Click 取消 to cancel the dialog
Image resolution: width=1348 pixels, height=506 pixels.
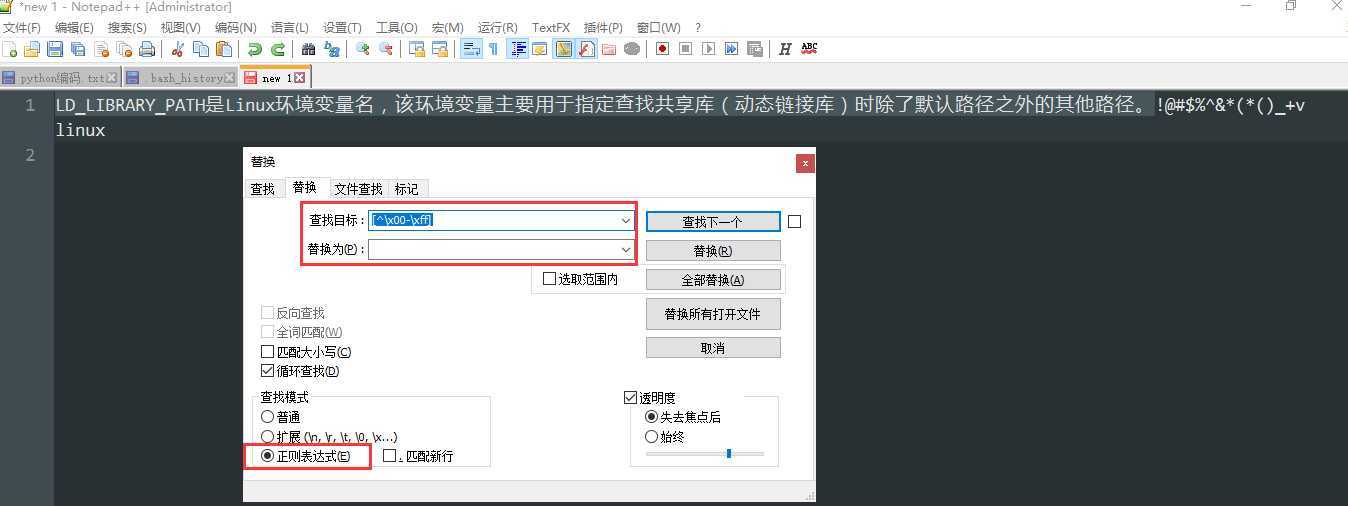point(713,348)
